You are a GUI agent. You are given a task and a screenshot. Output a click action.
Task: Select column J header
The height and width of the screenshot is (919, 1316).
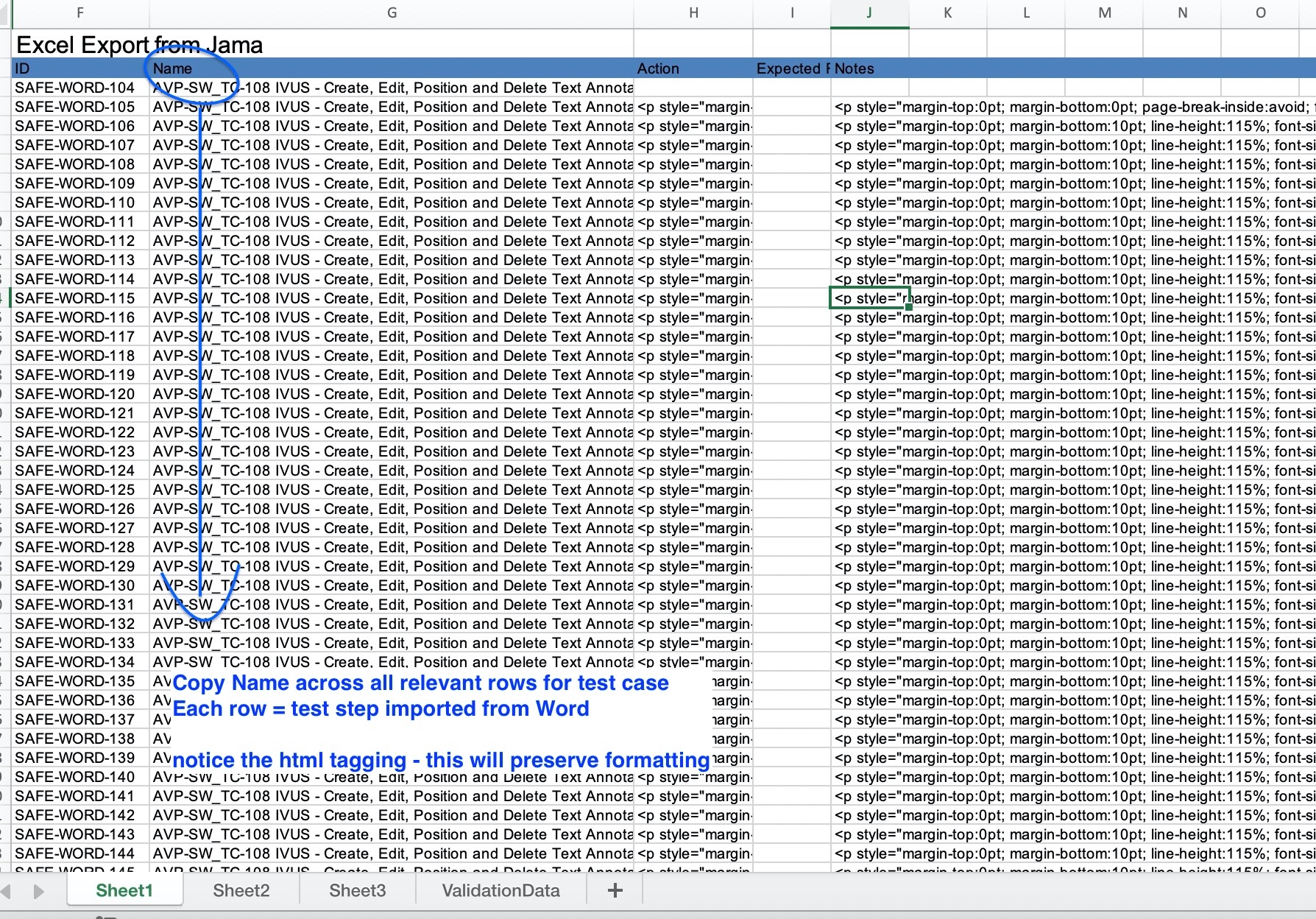pos(869,13)
